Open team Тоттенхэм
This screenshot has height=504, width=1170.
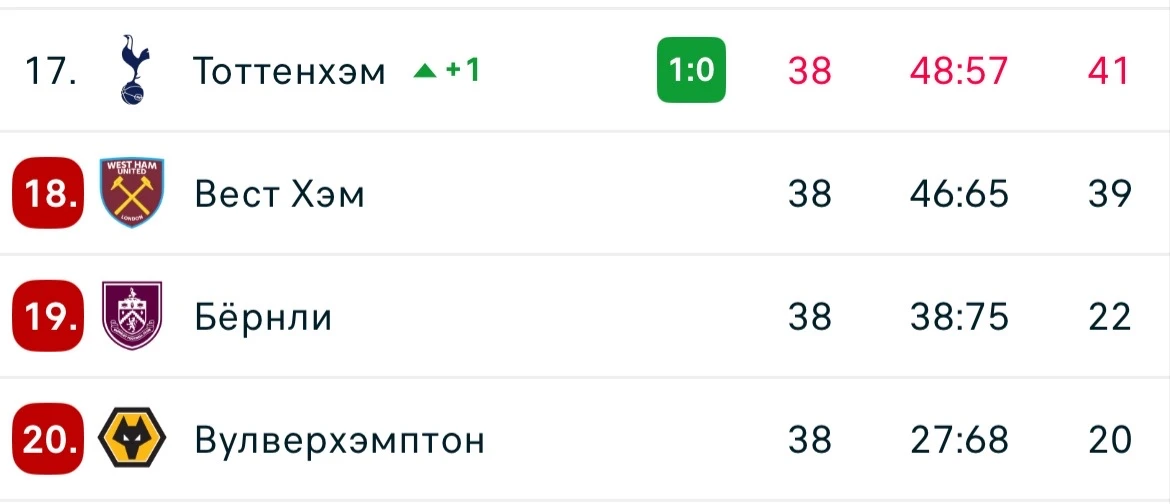pos(290,71)
